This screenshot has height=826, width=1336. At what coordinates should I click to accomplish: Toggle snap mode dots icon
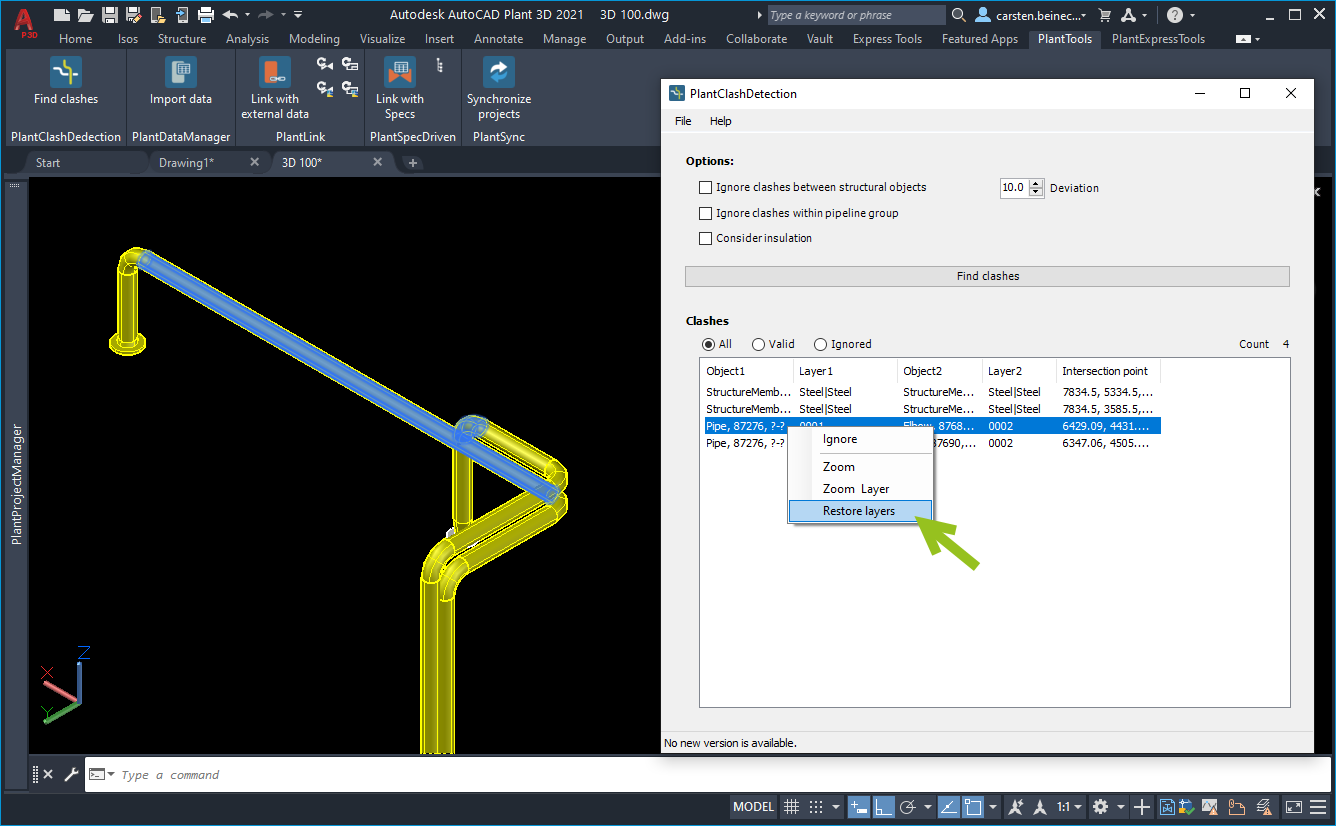pyautogui.click(x=816, y=807)
